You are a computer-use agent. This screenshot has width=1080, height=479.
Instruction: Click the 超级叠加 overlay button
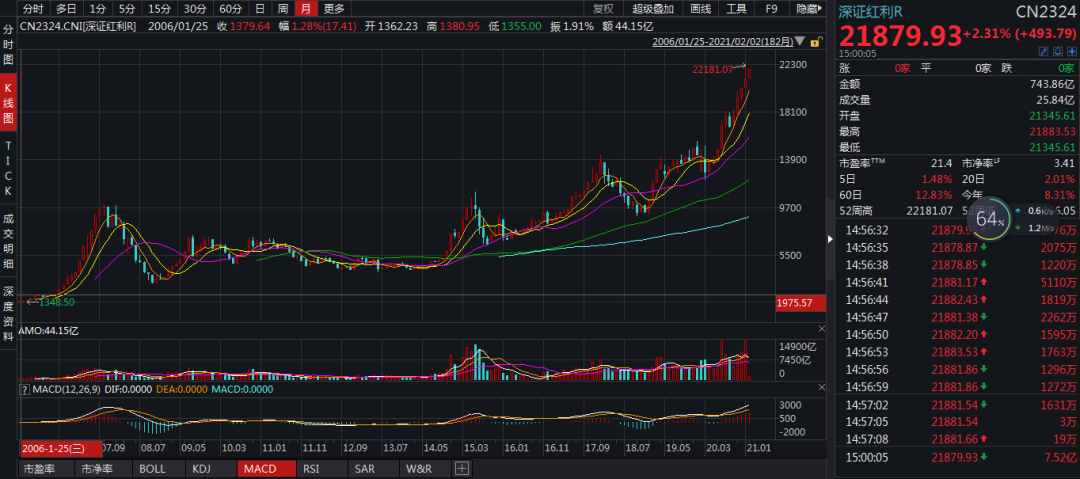coord(654,9)
